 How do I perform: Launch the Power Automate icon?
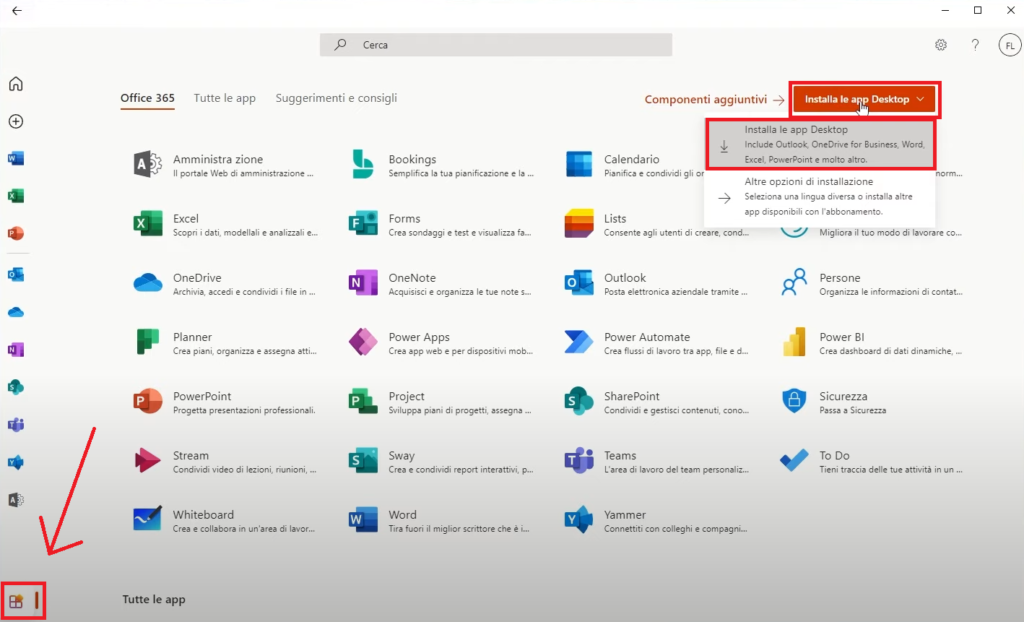(579, 342)
